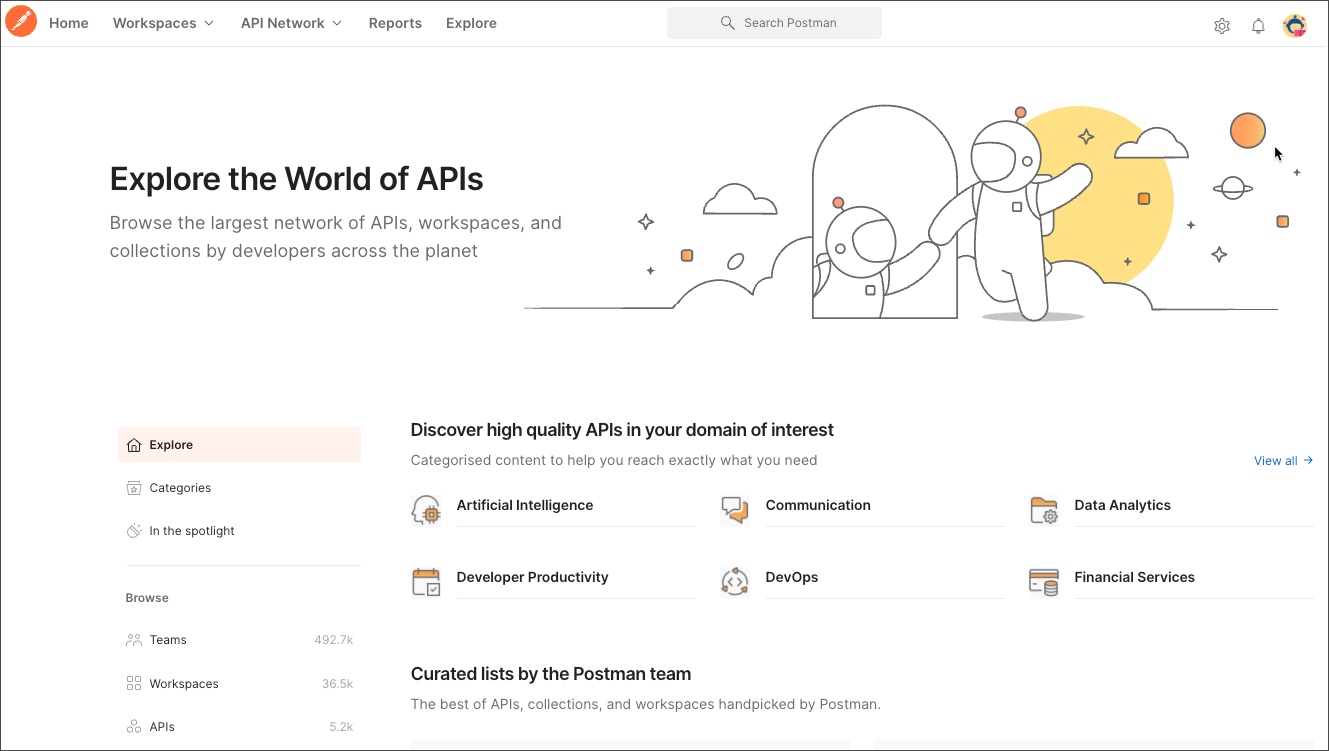The image size is (1329, 751).
Task: Open the Financial Services category link
Action: coord(1134,577)
